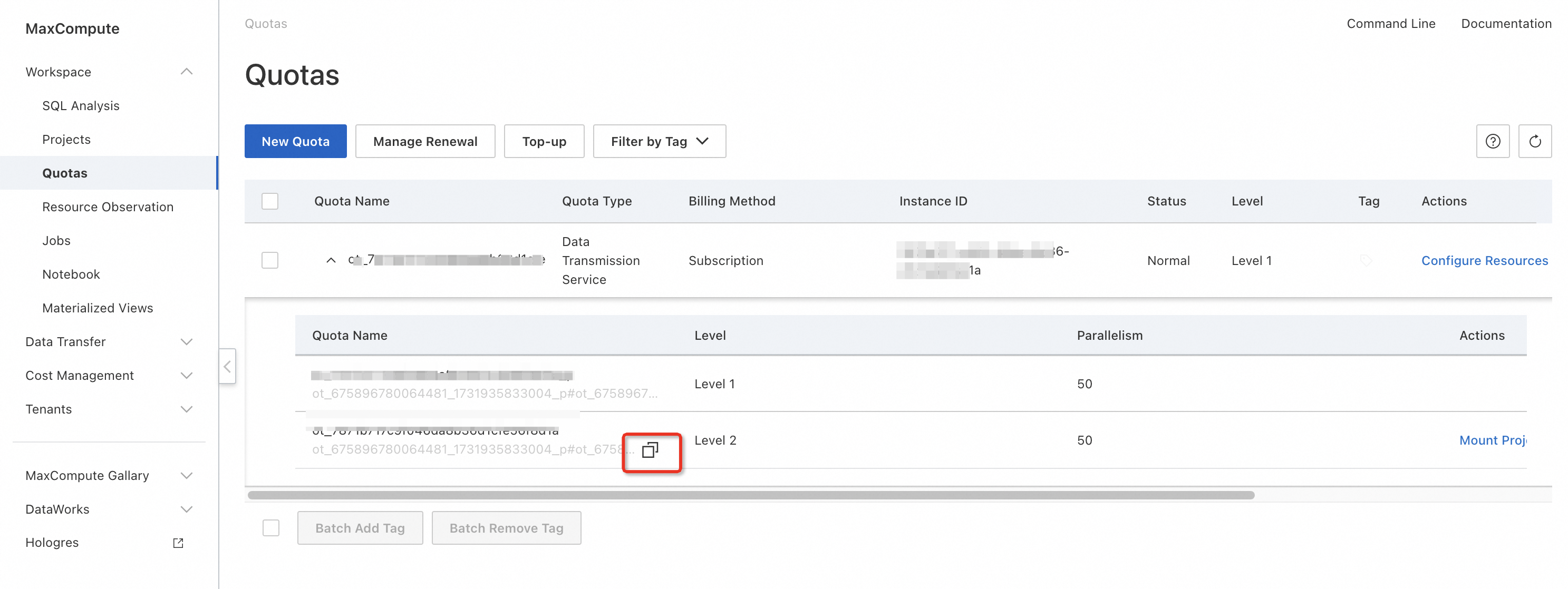1568x589 pixels.
Task: Open the Projects page
Action: [66, 139]
